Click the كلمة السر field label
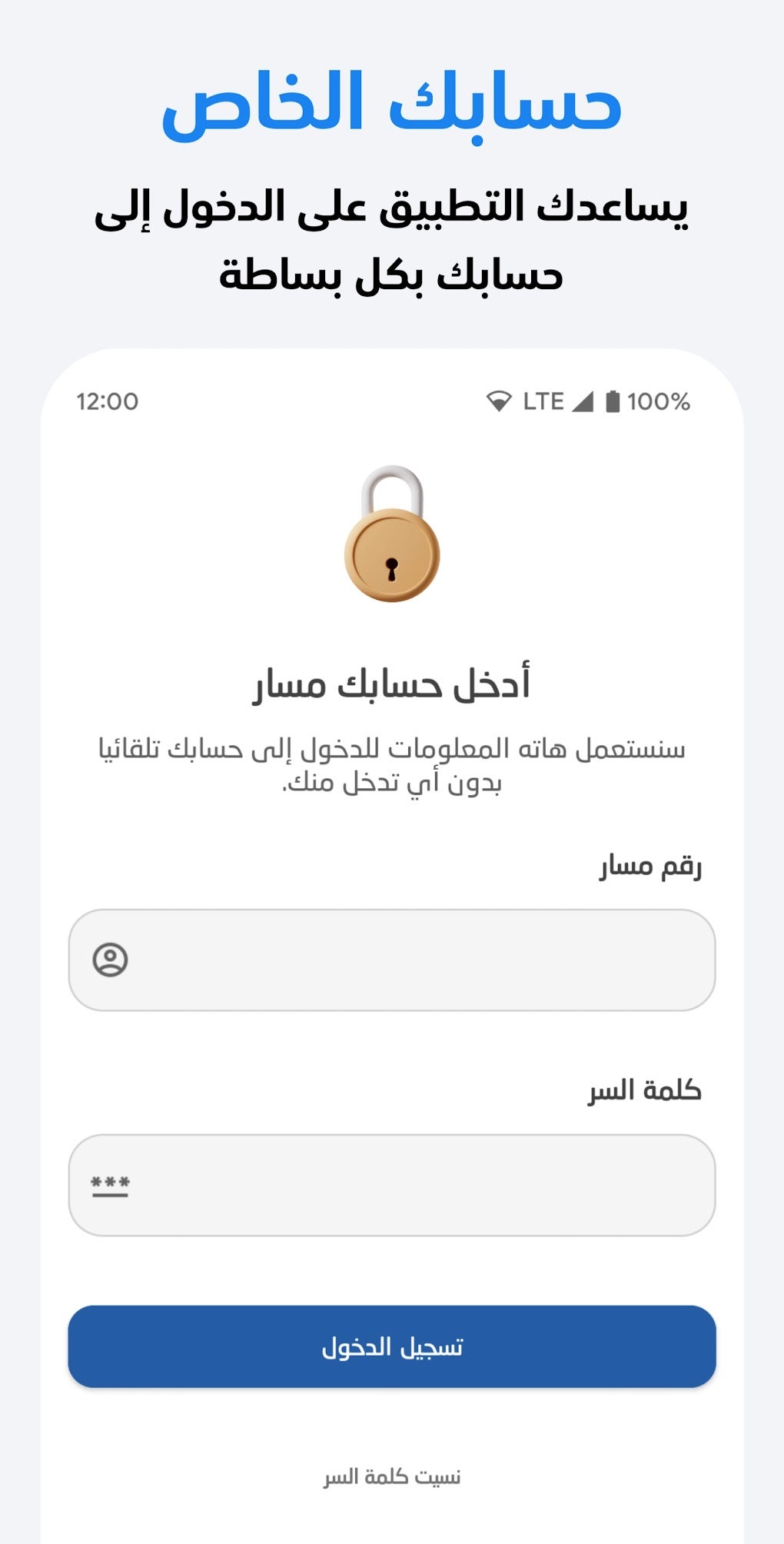This screenshot has height=1544, width=784. (x=645, y=1090)
